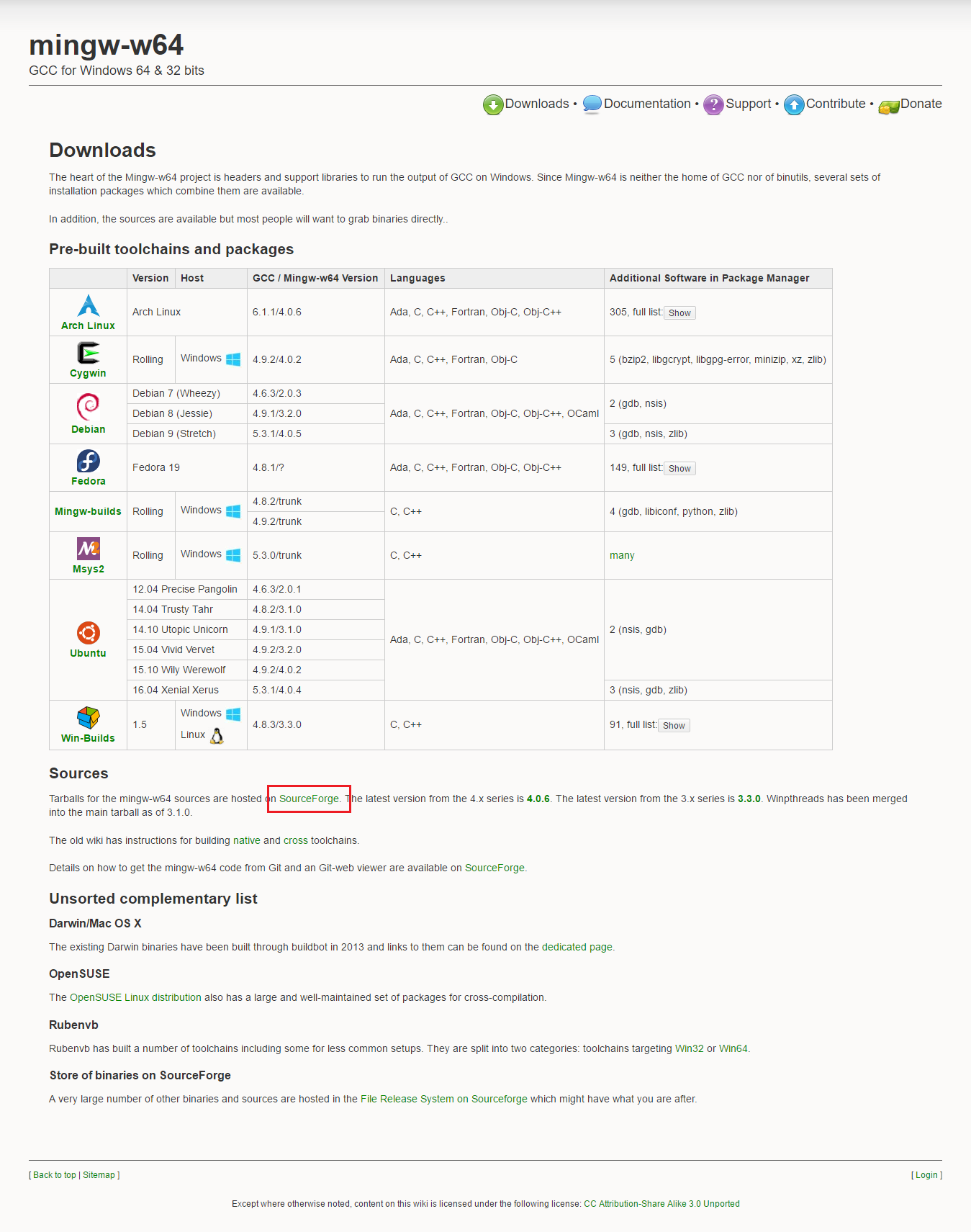Click the 'GCC / Mingw-w64 Version' column header
The image size is (971, 1232).
315,278
